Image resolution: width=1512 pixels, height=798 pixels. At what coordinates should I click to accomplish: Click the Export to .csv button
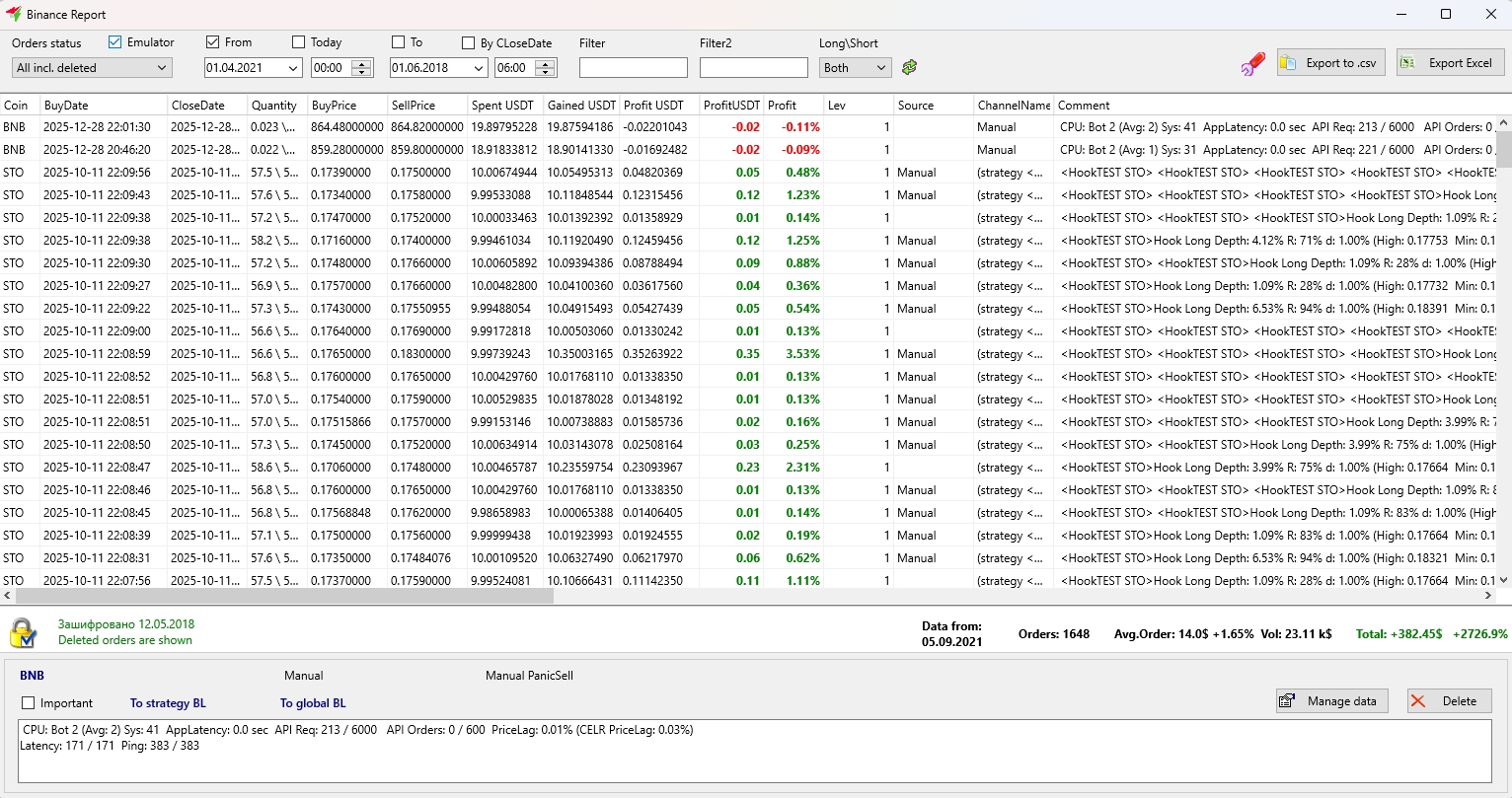1330,63
